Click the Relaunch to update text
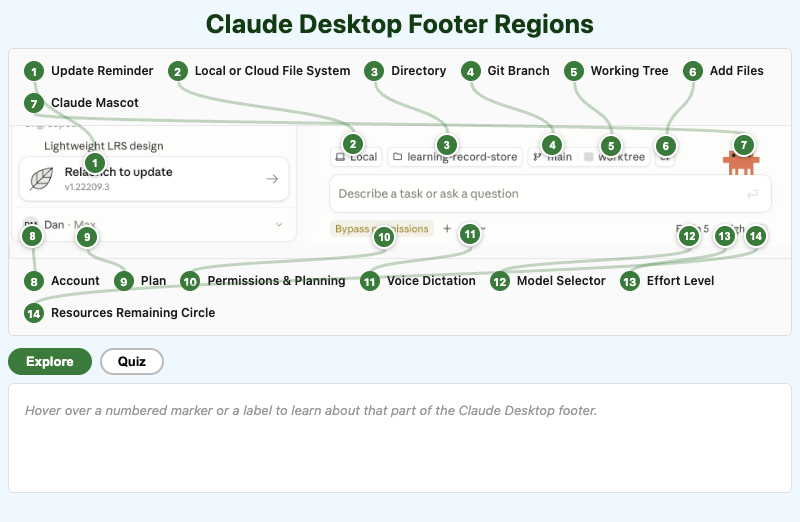 [x=118, y=172]
